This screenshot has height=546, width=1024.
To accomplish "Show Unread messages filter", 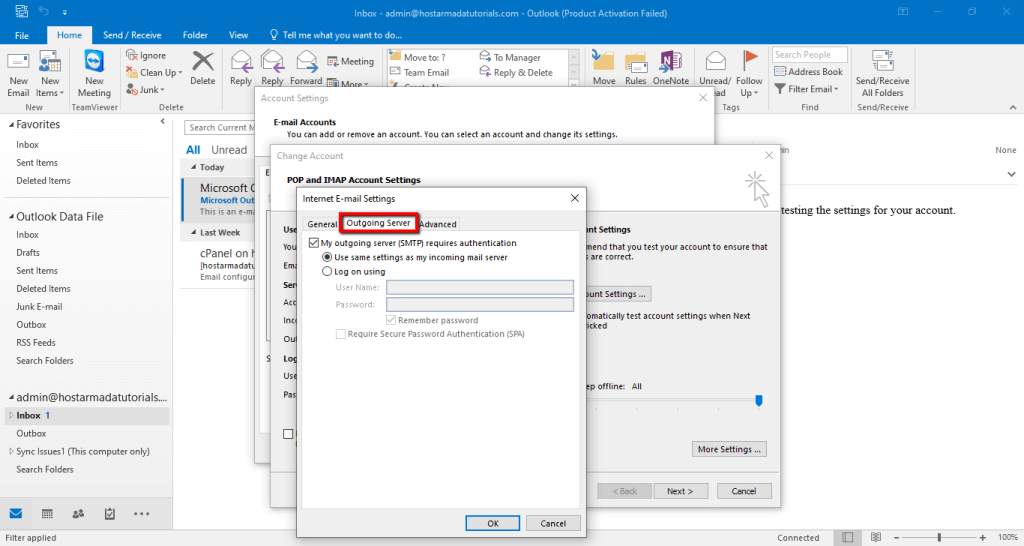I will click(x=229, y=150).
